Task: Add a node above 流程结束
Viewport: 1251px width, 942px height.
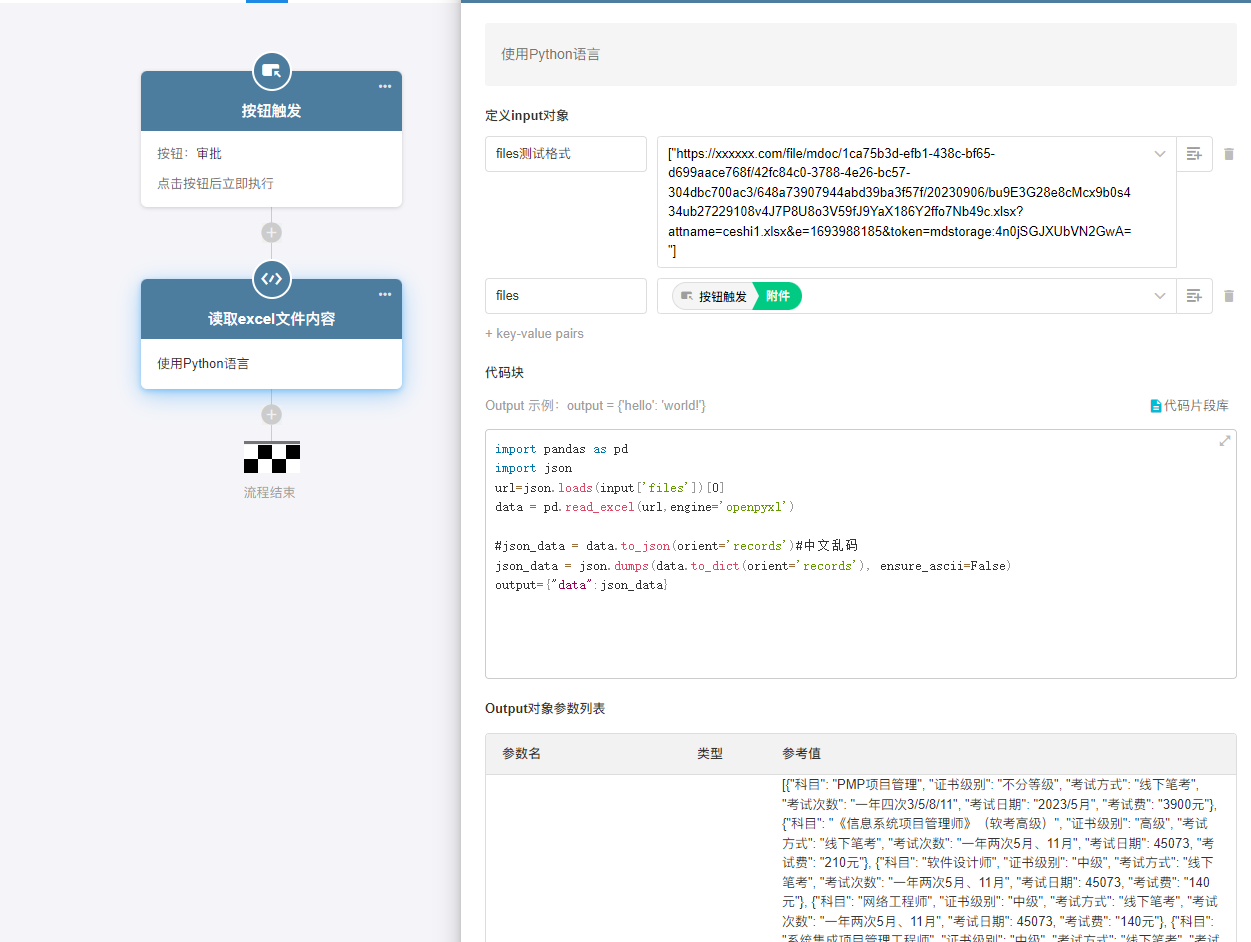Action: [x=271, y=415]
